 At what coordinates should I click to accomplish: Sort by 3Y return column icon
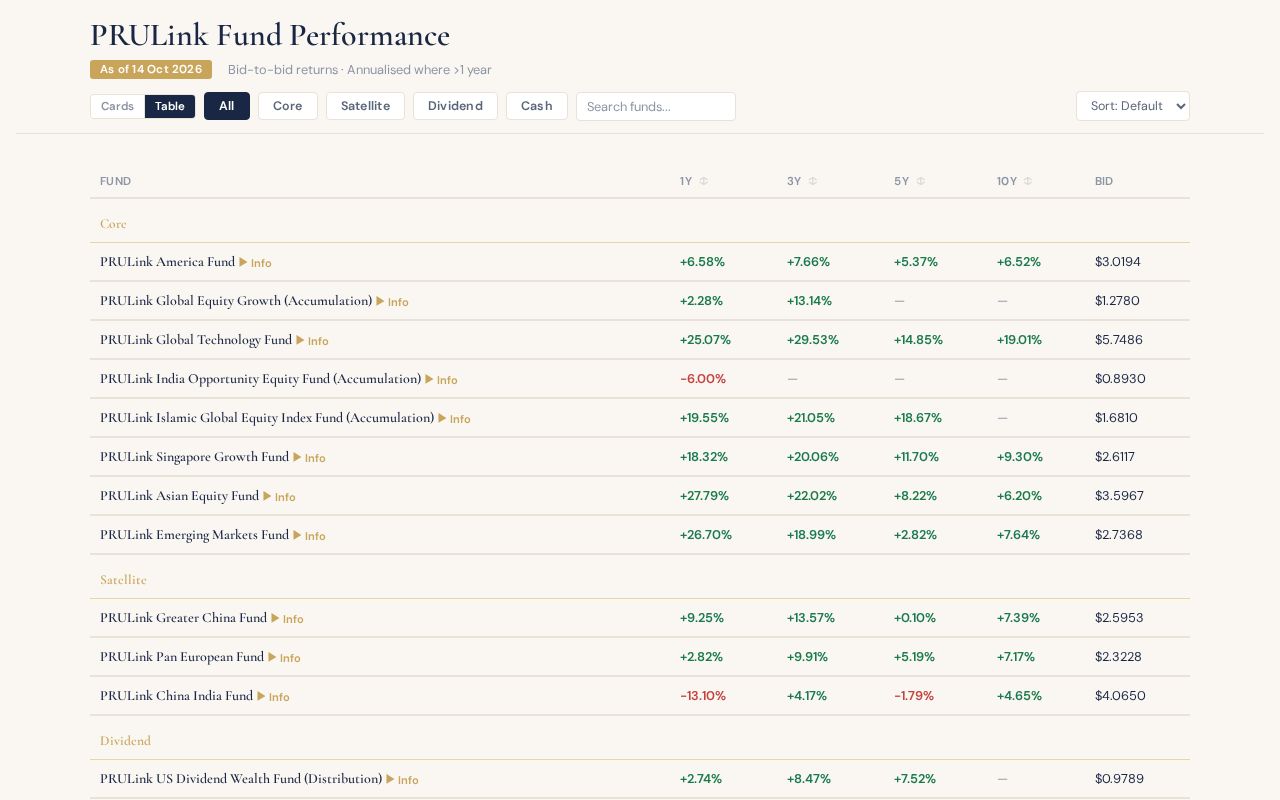[812, 181]
